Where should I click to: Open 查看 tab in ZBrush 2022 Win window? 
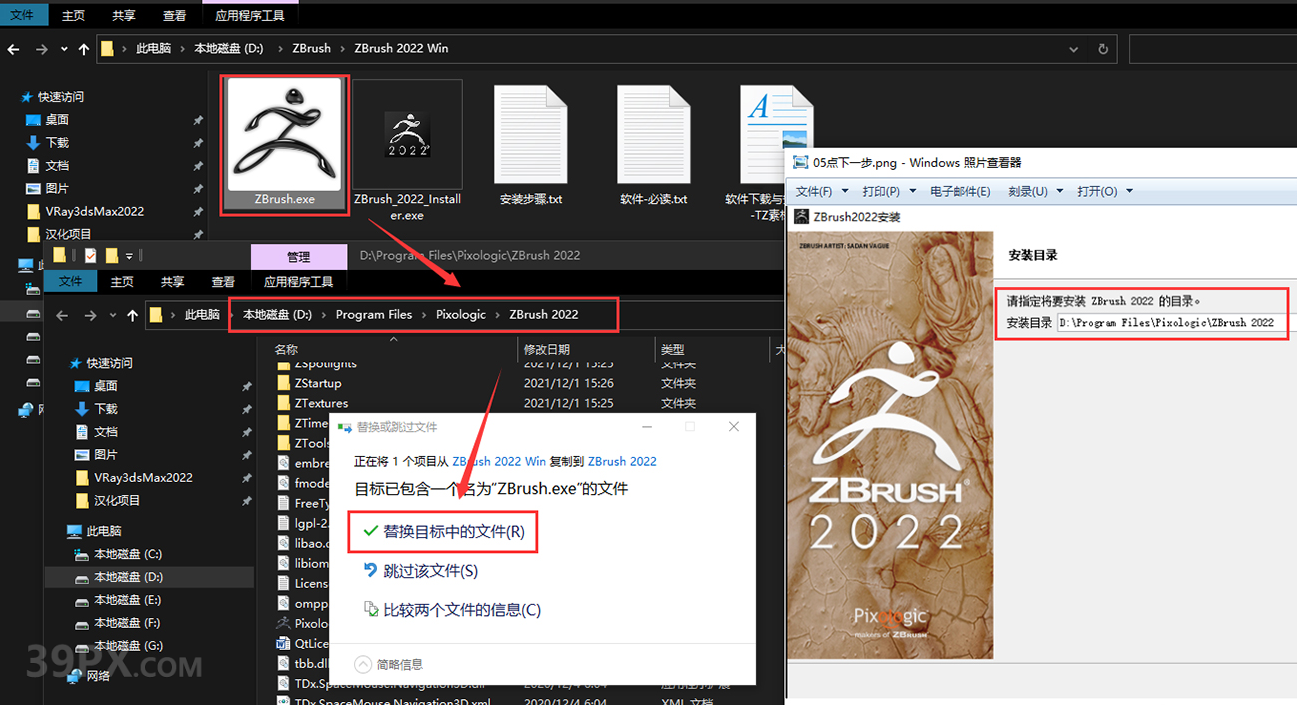pos(174,16)
